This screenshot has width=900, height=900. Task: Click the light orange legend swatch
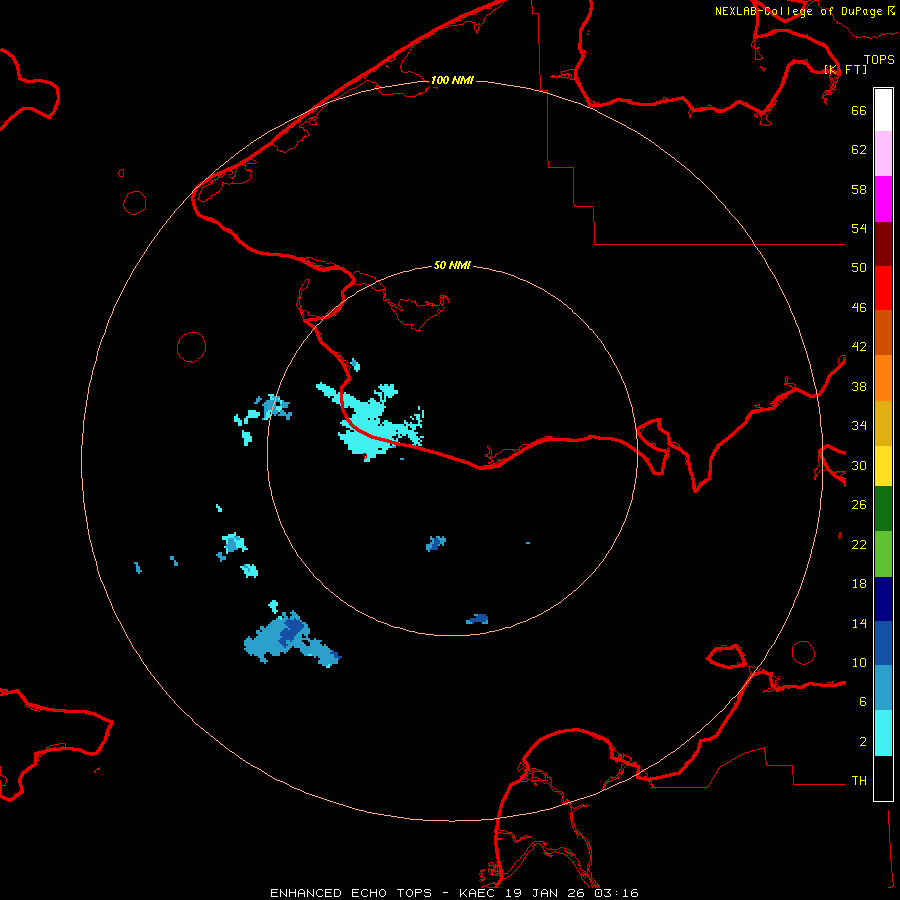pyautogui.click(x=883, y=378)
